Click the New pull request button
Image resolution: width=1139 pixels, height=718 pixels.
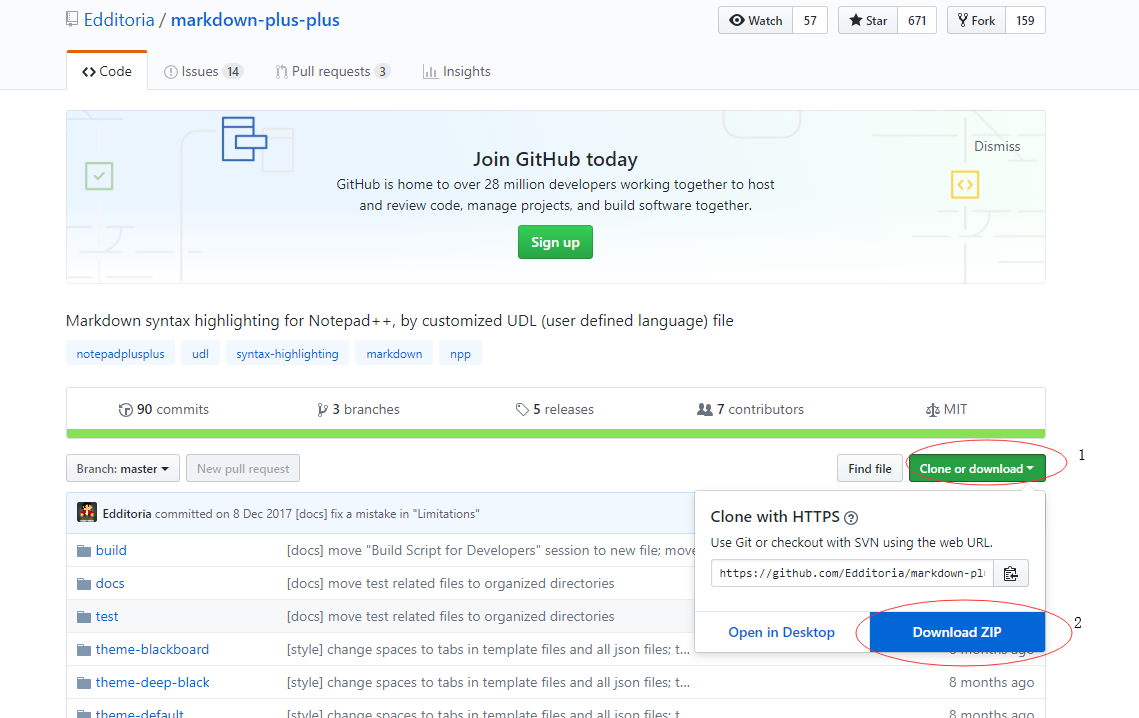[x=243, y=469]
